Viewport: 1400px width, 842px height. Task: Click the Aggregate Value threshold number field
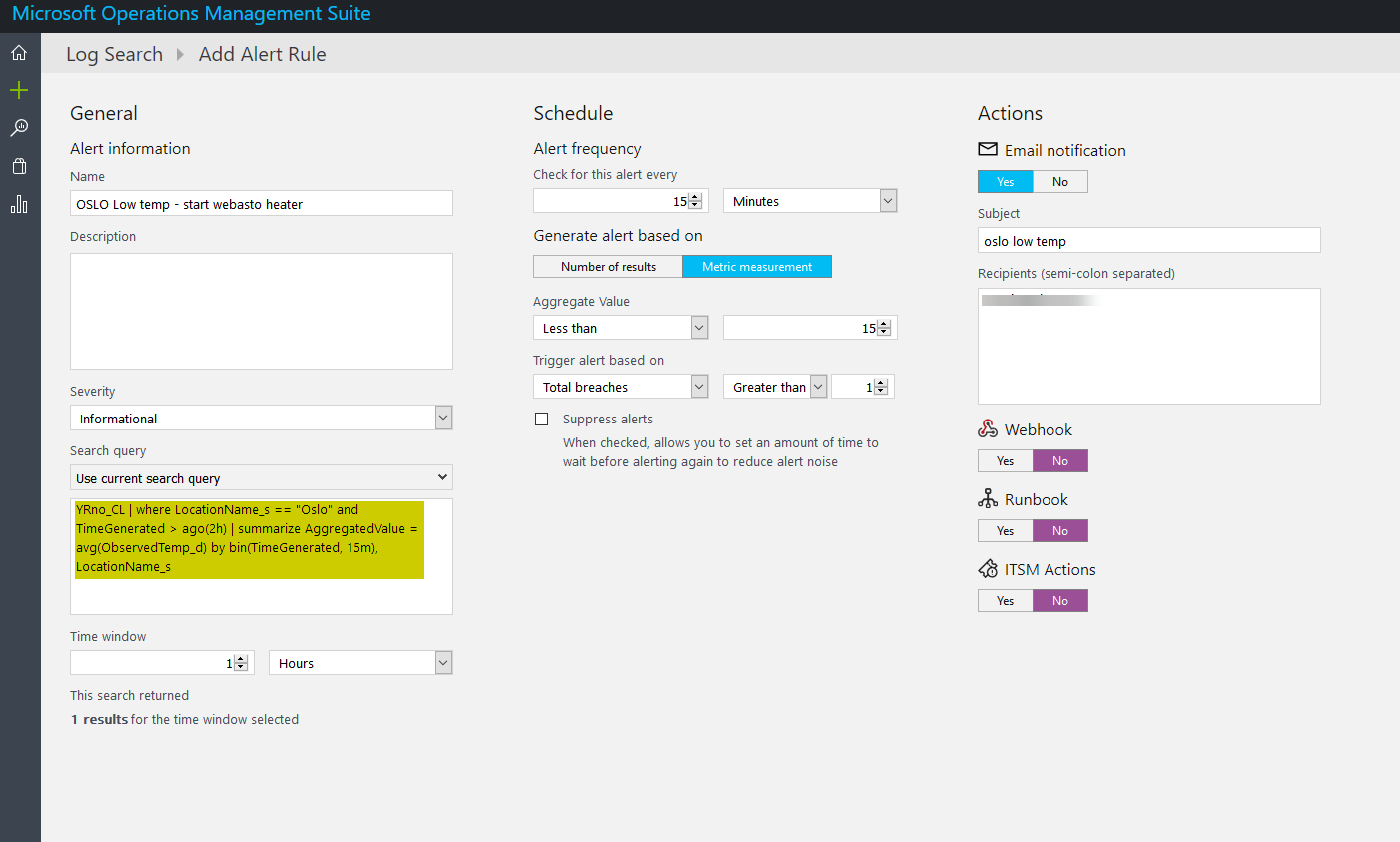tap(810, 328)
